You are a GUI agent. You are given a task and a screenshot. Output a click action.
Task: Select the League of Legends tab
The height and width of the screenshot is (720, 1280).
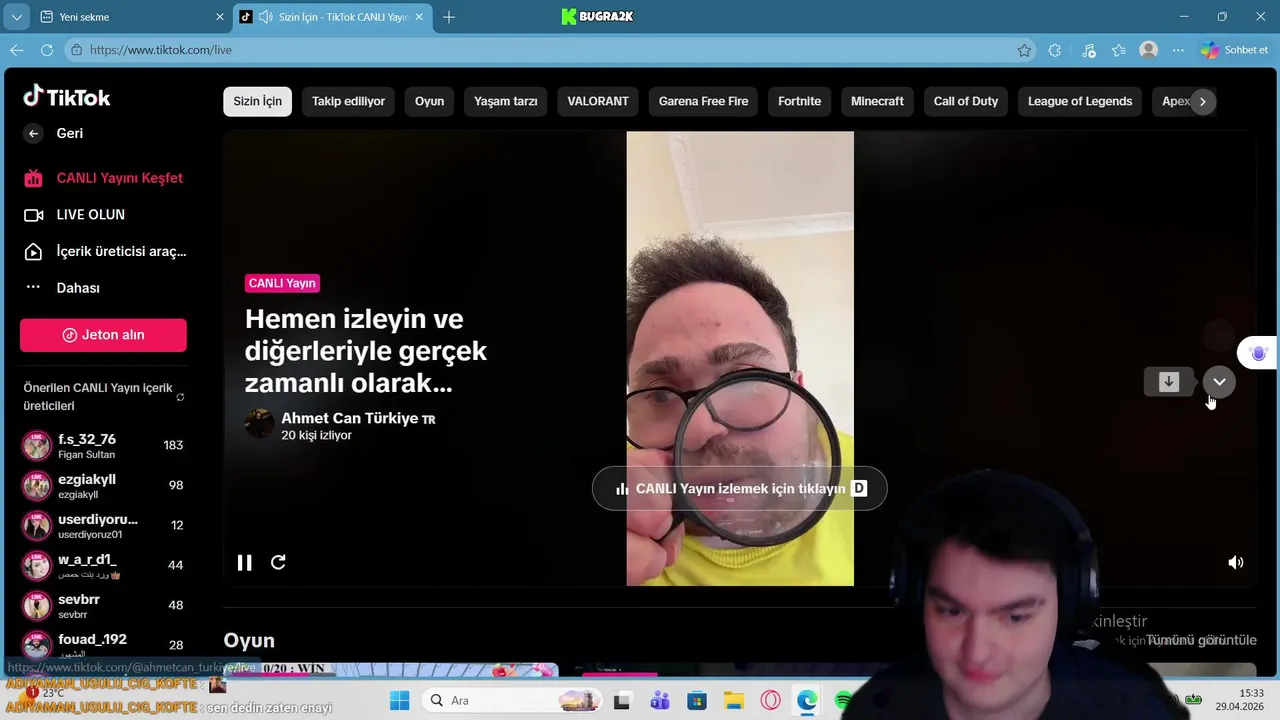(x=1080, y=101)
